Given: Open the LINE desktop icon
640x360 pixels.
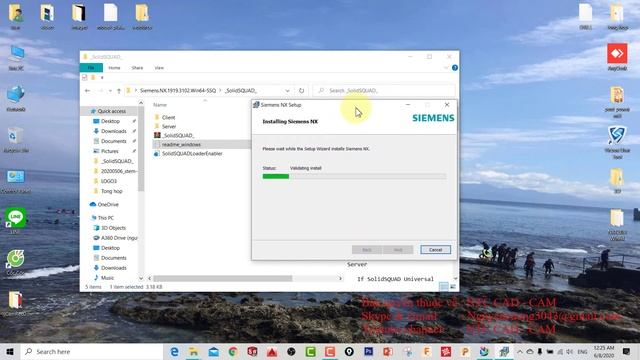Looking at the screenshot, I should click(x=16, y=221).
